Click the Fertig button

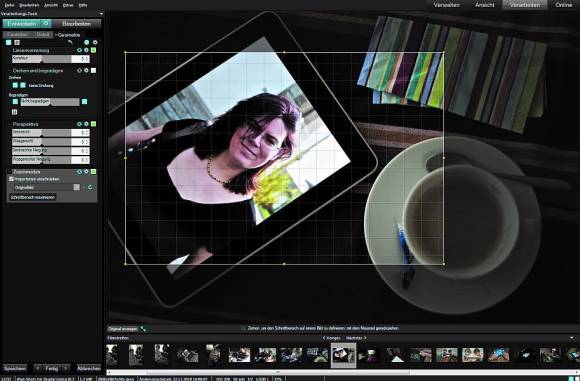tap(51, 368)
